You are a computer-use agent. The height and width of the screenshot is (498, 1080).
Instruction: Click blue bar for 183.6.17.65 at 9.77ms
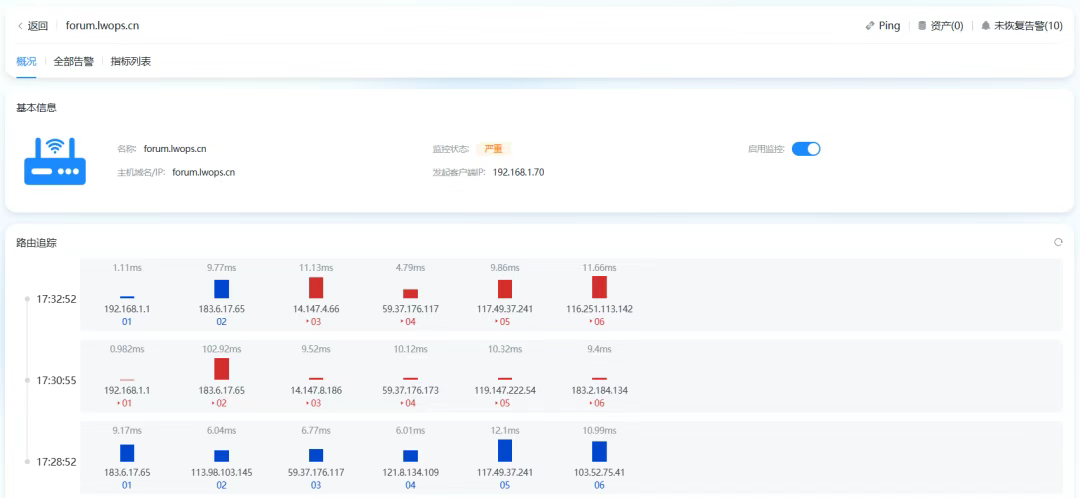click(x=221, y=289)
